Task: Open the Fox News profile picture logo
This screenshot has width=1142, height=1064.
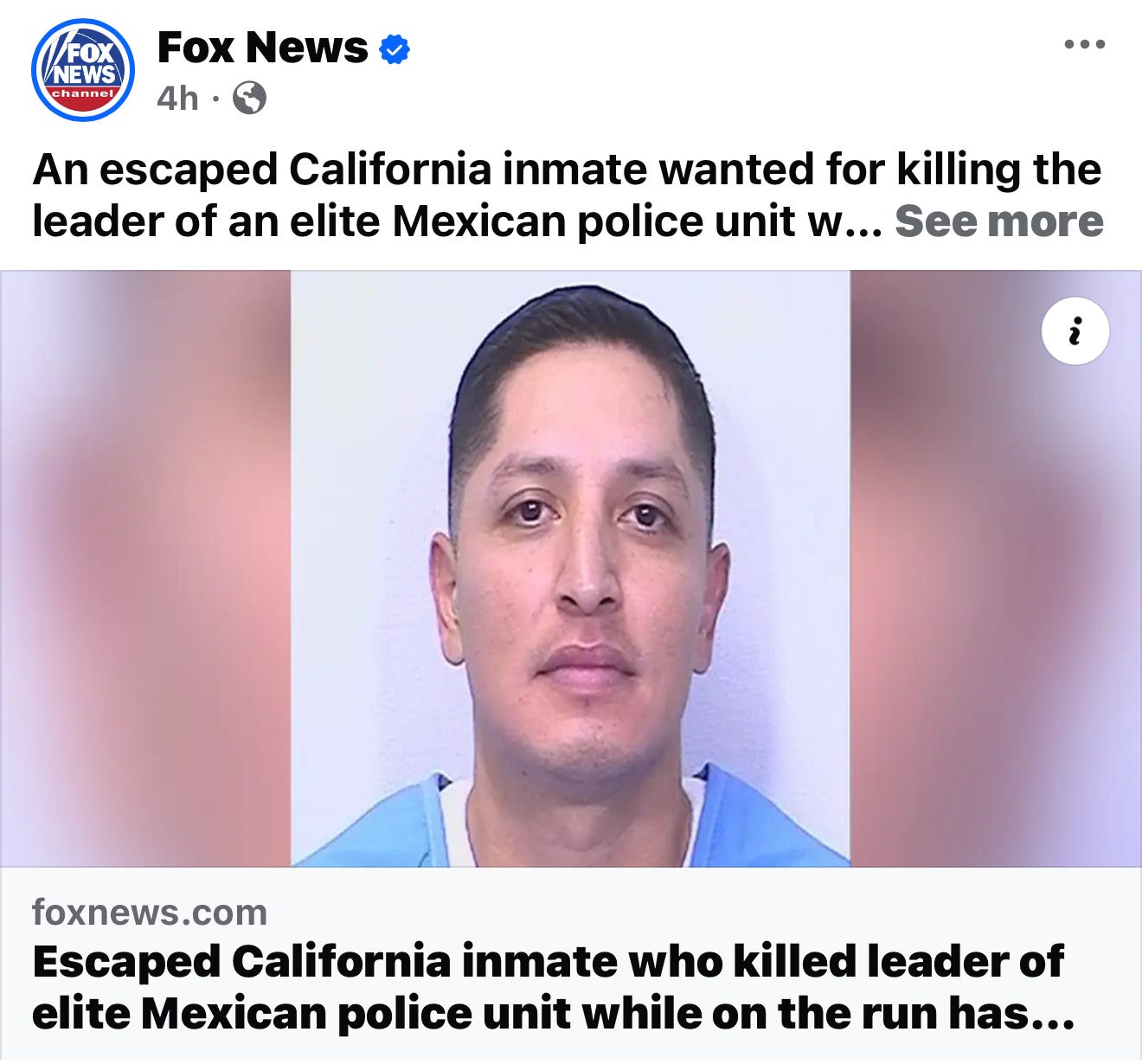Action: (x=83, y=70)
